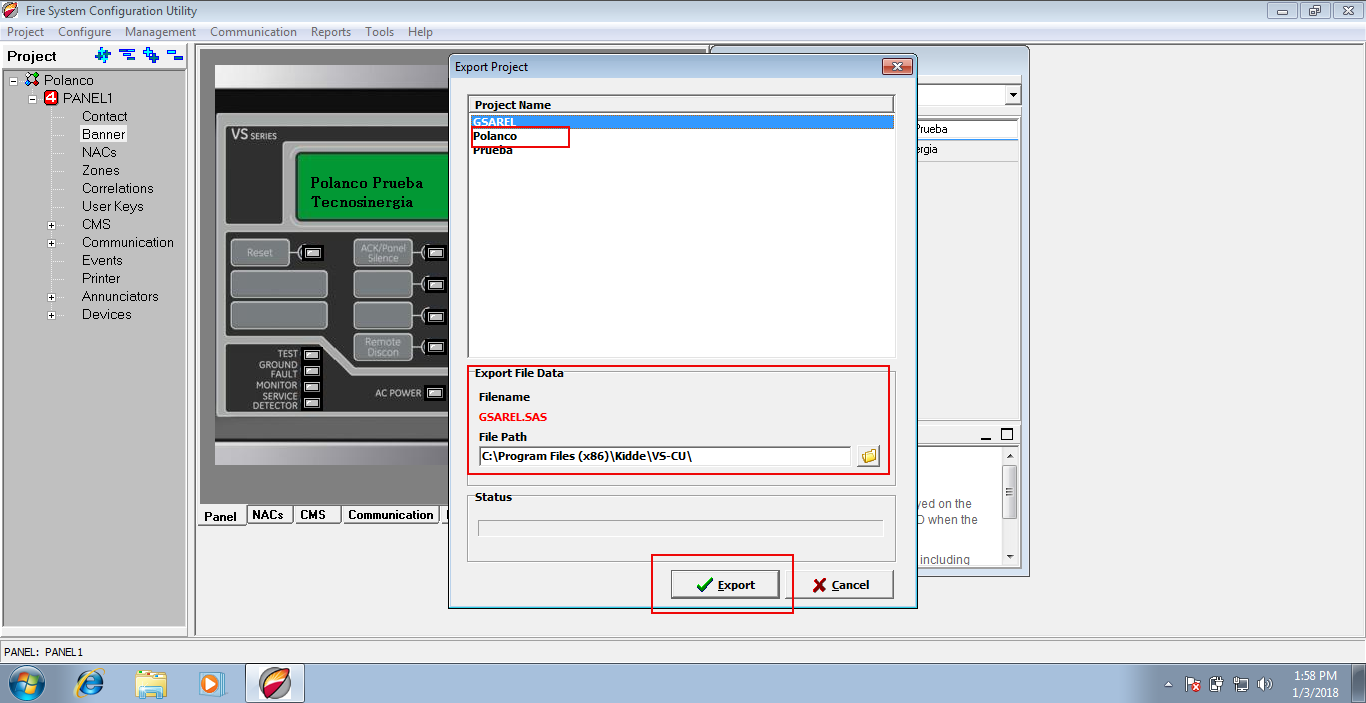Viewport: 1366px width, 703px height.
Task: Cancel the Export Project dialog
Action: (x=845, y=584)
